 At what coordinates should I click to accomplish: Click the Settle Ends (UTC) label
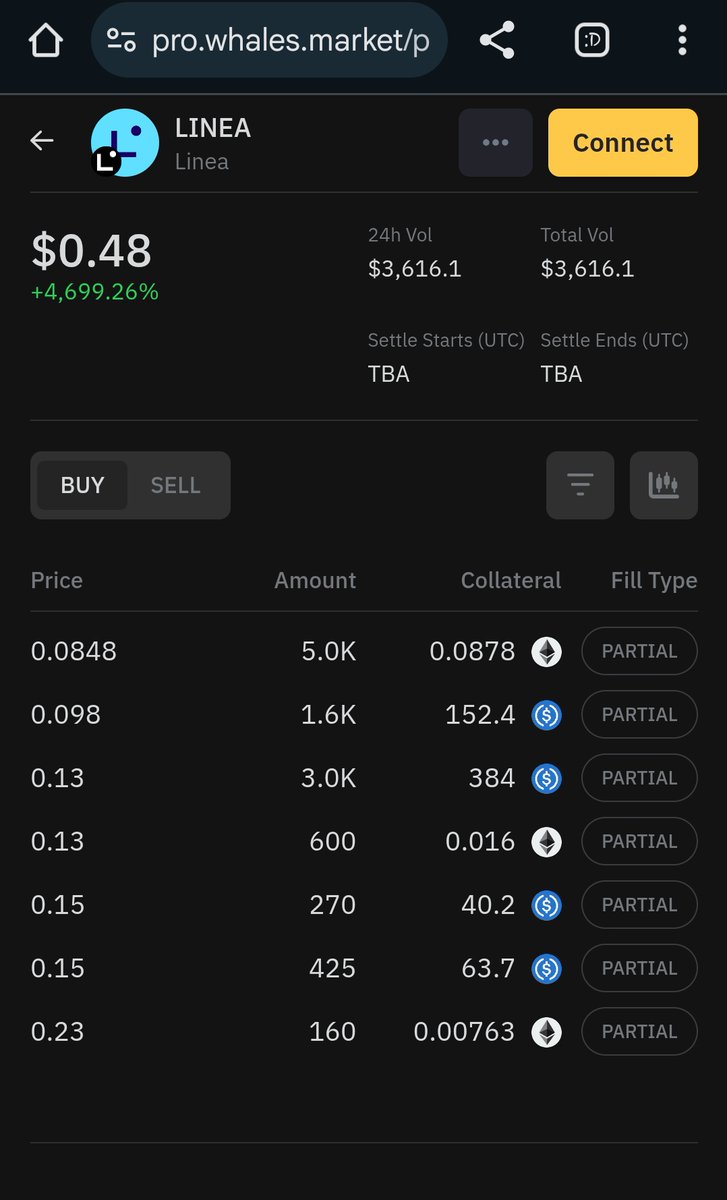[615, 340]
